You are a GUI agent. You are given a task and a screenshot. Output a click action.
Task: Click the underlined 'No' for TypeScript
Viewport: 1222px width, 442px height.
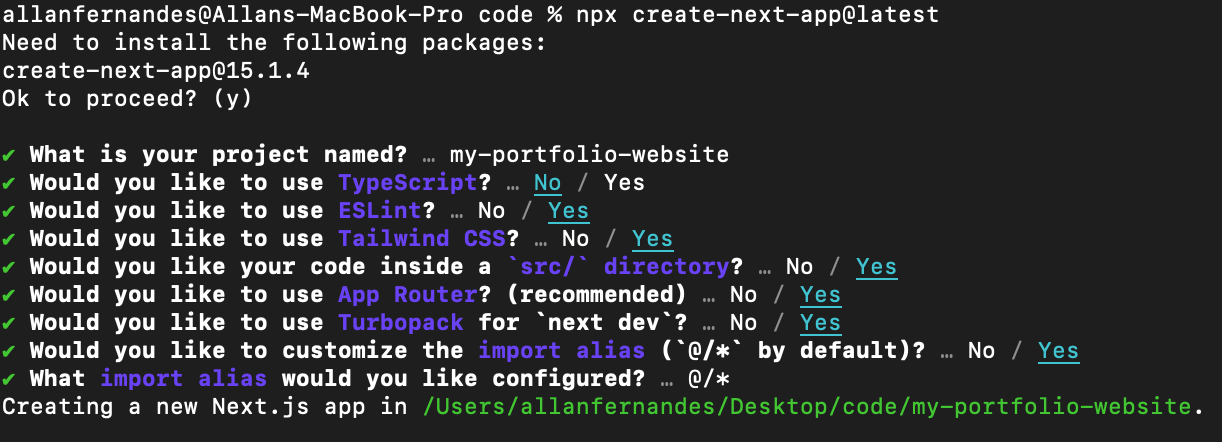547,183
